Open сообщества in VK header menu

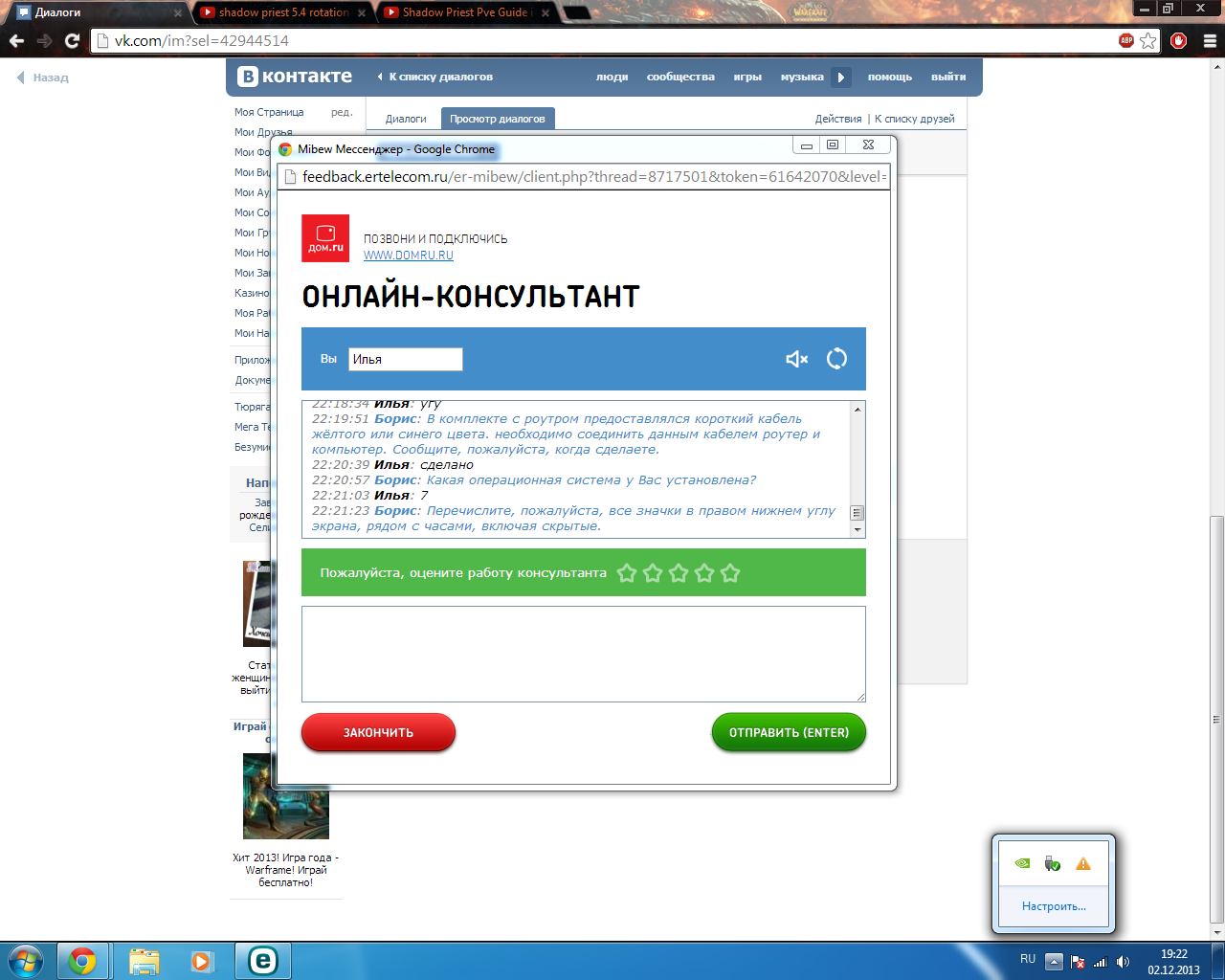point(680,77)
